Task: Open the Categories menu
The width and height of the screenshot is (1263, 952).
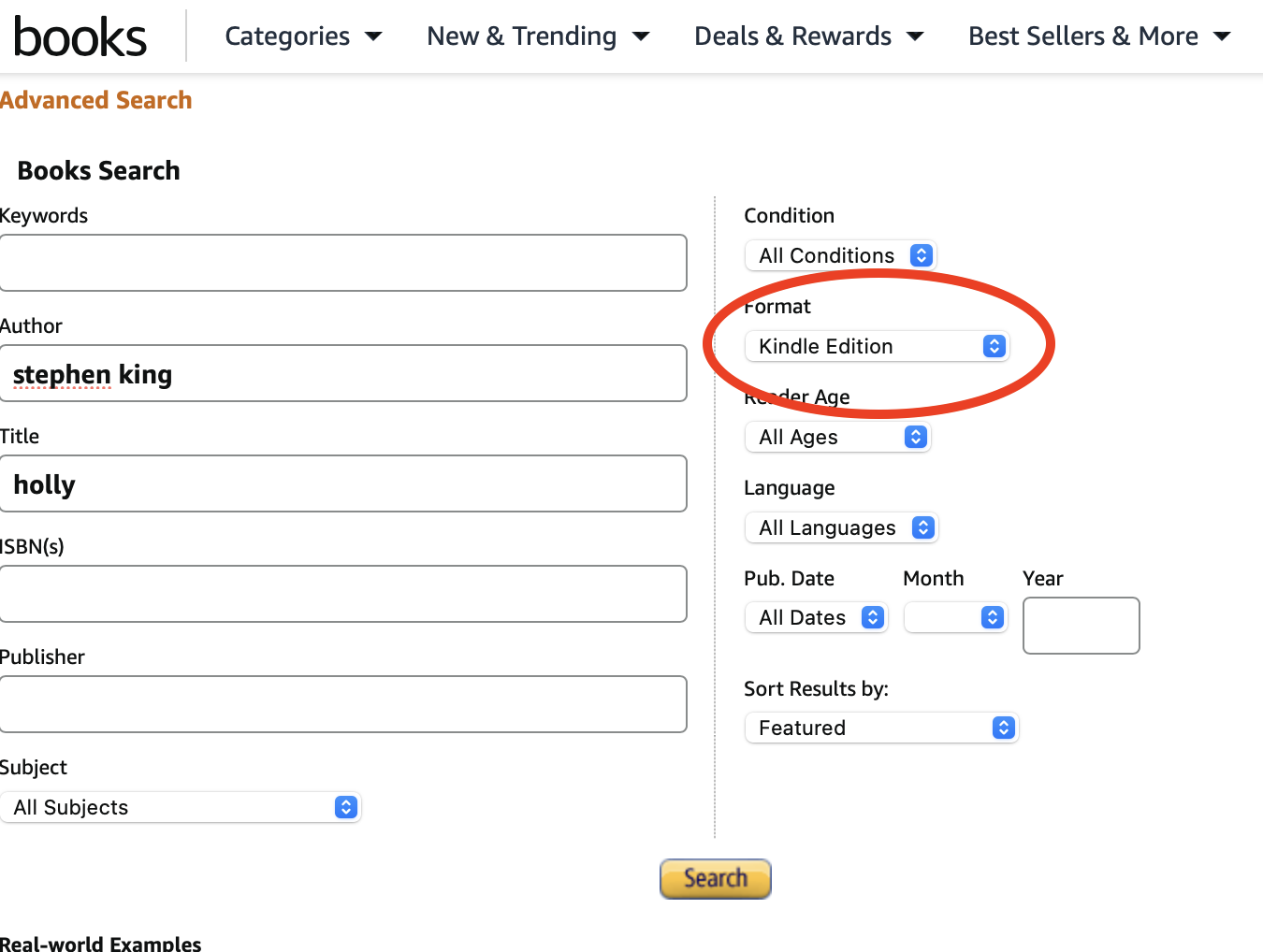Action: [303, 36]
